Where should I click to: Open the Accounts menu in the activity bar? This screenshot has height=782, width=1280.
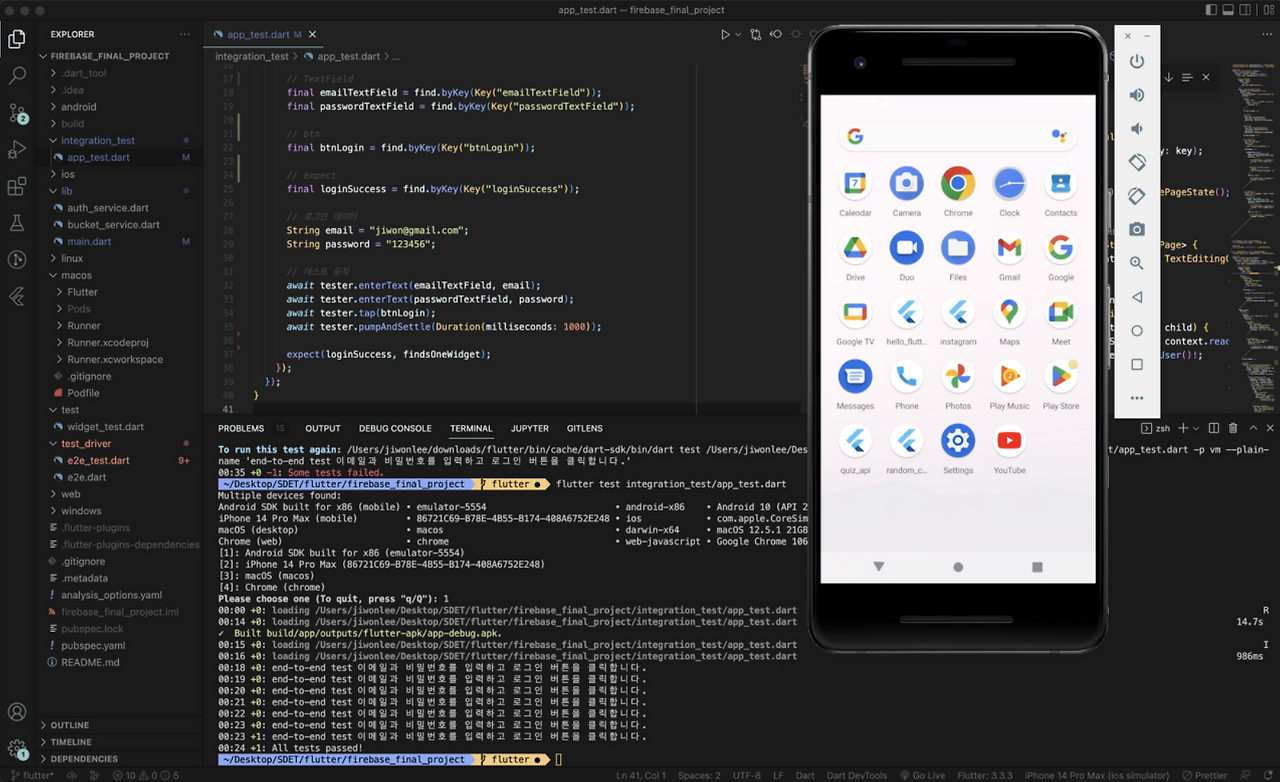tap(17, 712)
